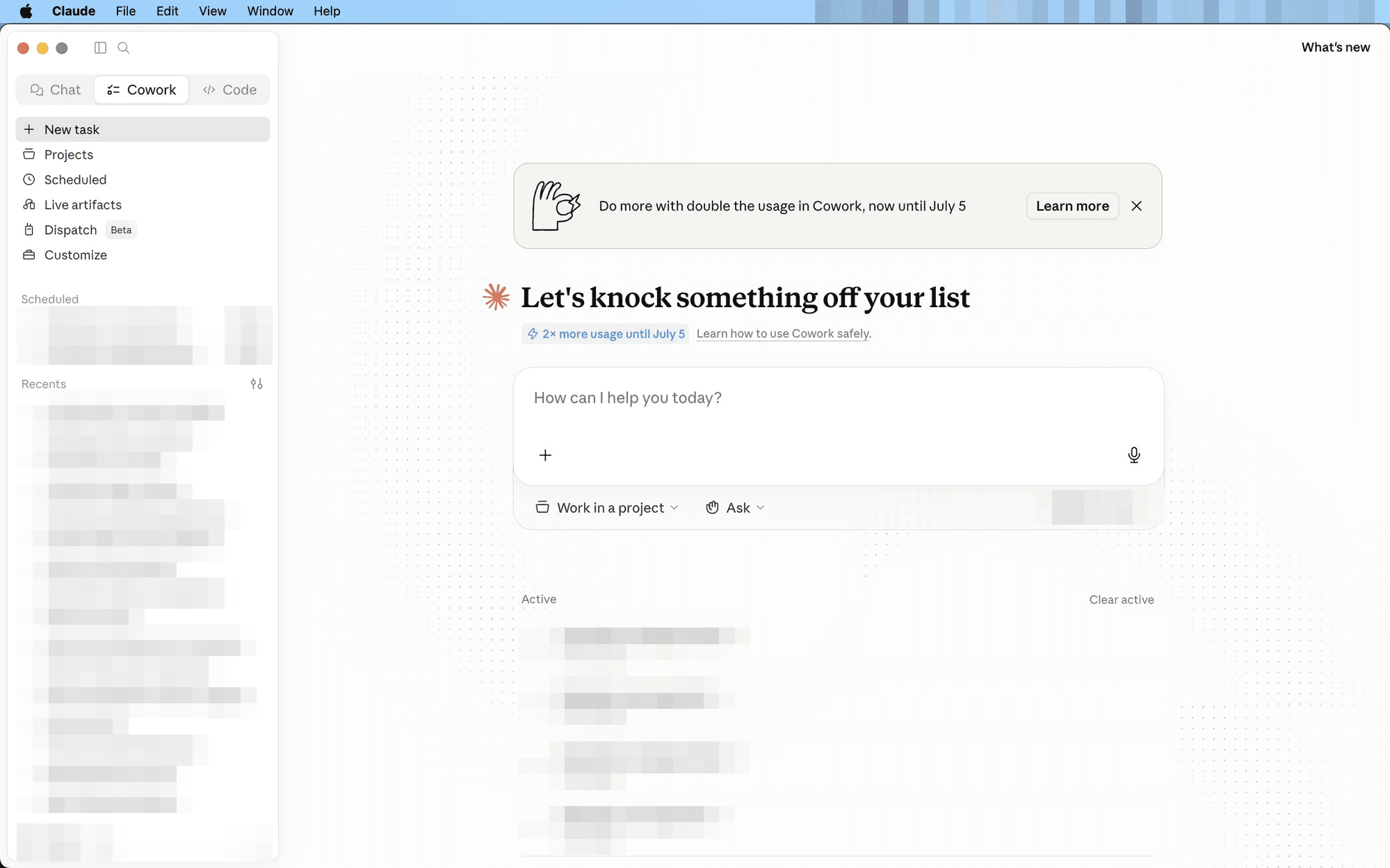The image size is (1390, 868).
Task: Click the 2× more usage until July 5 badge
Action: point(606,334)
